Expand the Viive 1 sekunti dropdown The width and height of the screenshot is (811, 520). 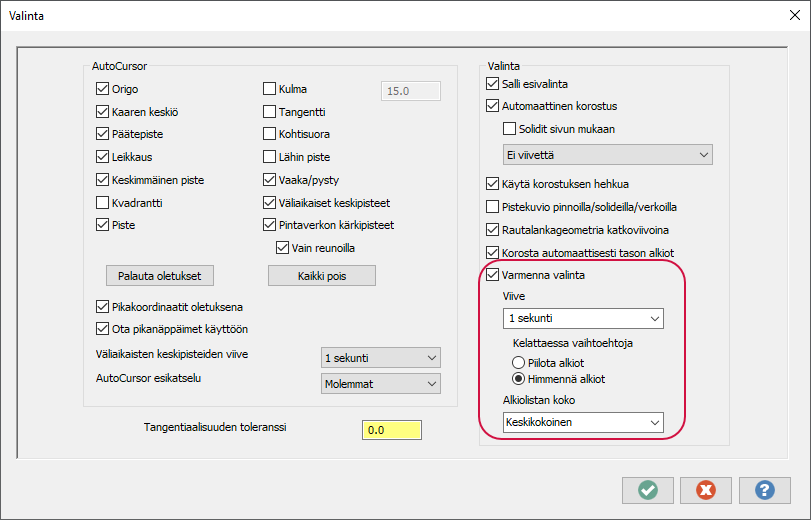pyautogui.click(x=583, y=318)
